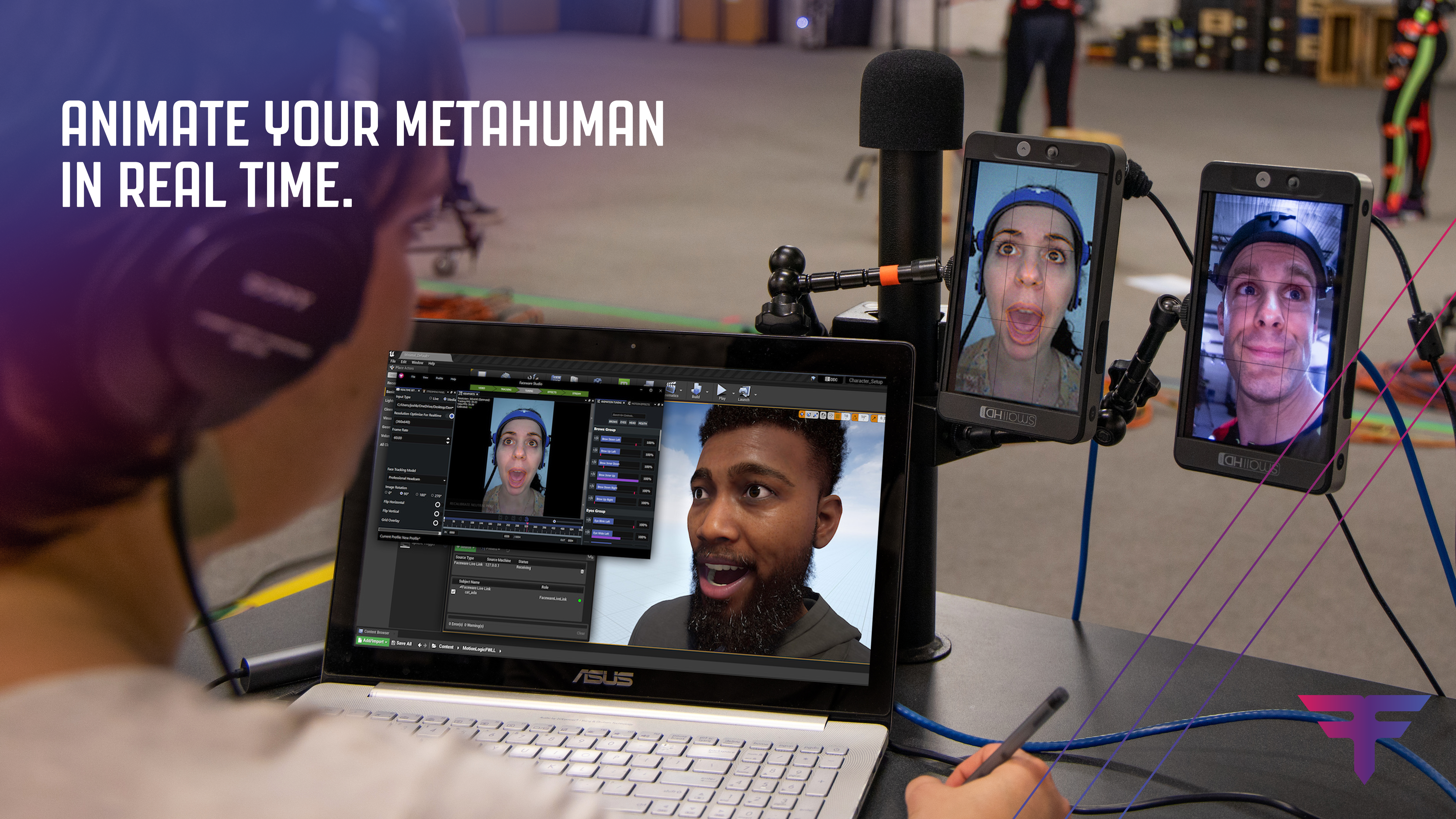The width and height of the screenshot is (1456, 819).
Task: Click the Play button in Unreal toolbar
Action: click(x=721, y=390)
